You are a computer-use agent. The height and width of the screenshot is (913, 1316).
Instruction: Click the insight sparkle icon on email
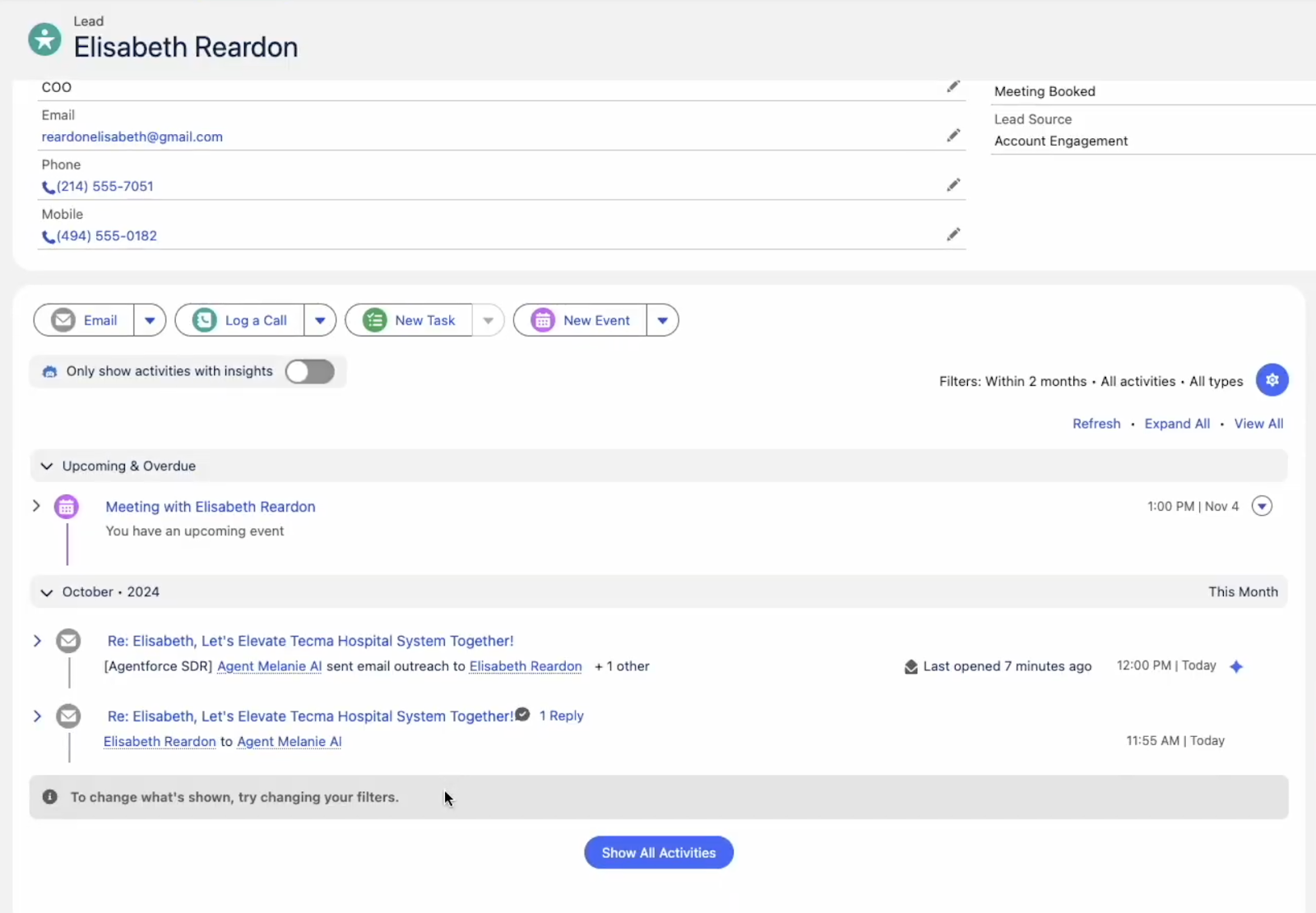1236,666
